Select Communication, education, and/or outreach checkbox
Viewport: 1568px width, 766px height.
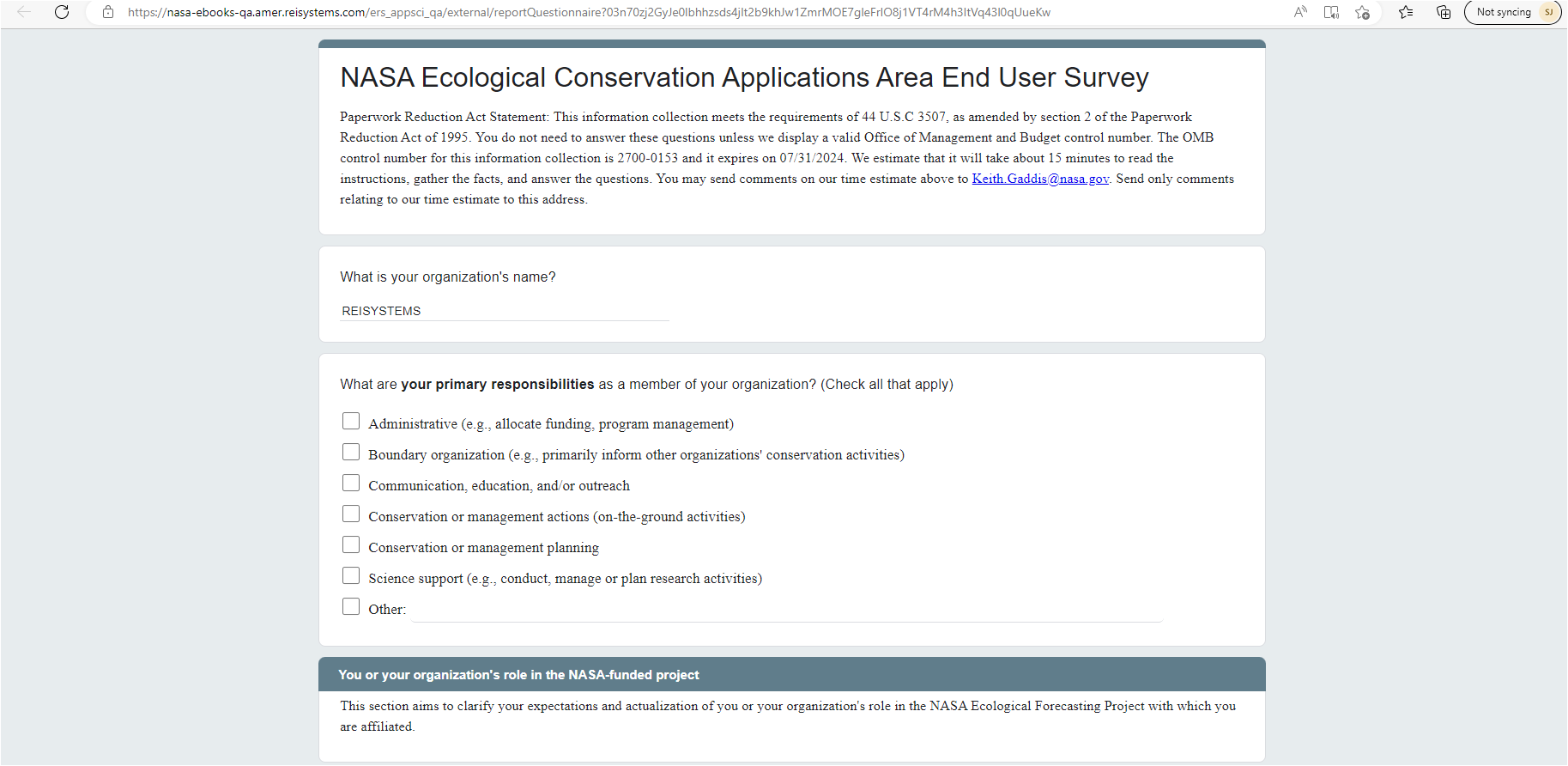(351, 483)
